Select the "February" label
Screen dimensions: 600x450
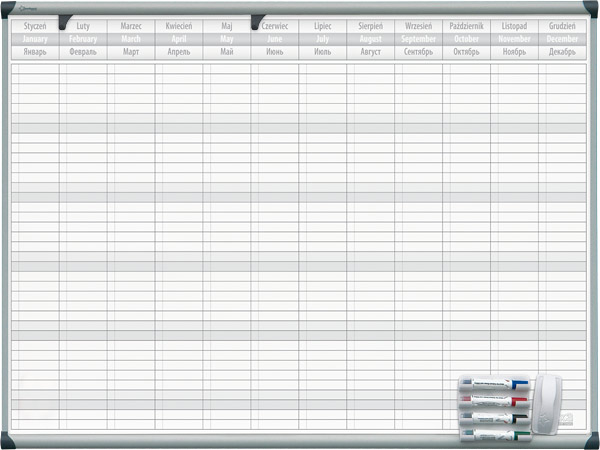click(x=83, y=39)
